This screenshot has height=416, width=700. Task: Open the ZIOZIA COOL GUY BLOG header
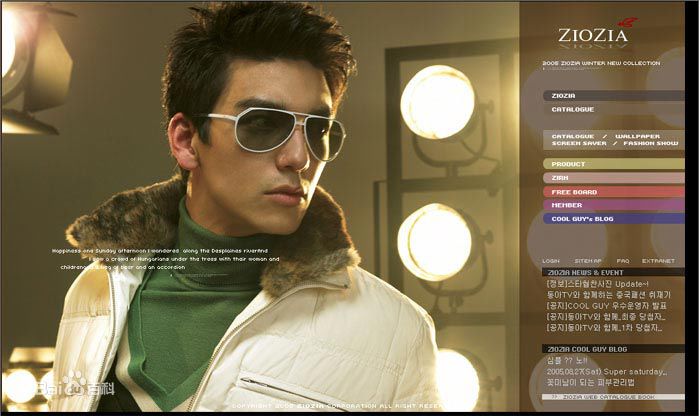(590, 348)
